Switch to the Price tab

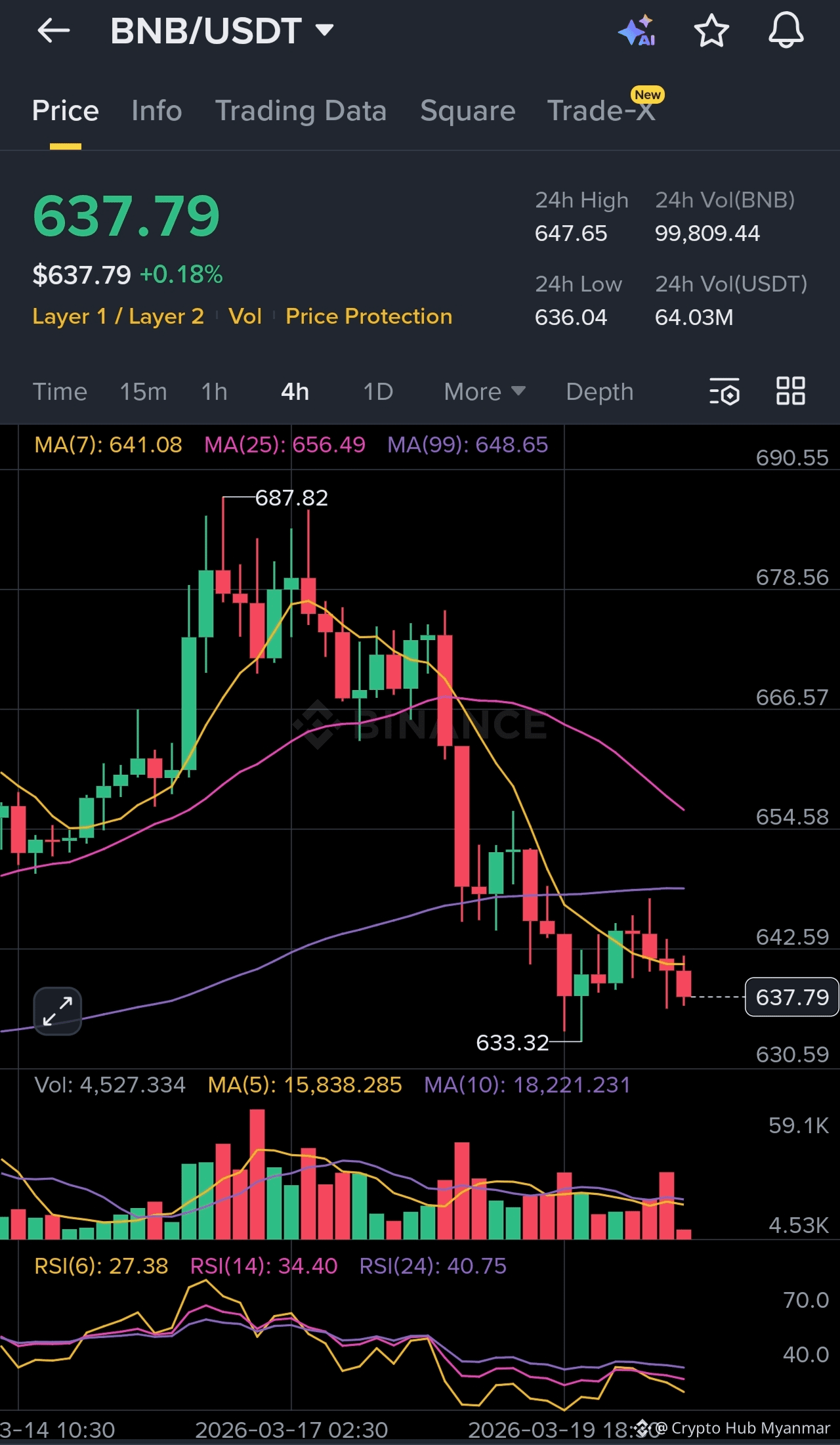(66, 110)
